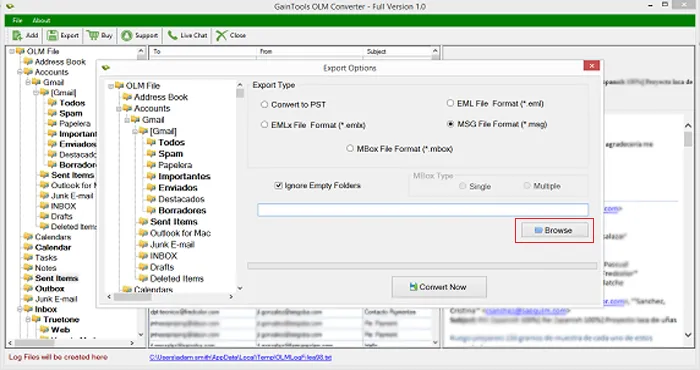The width and height of the screenshot is (700, 370).
Task: Collapse [Gmail] node in dialog tree
Action: click(x=135, y=132)
